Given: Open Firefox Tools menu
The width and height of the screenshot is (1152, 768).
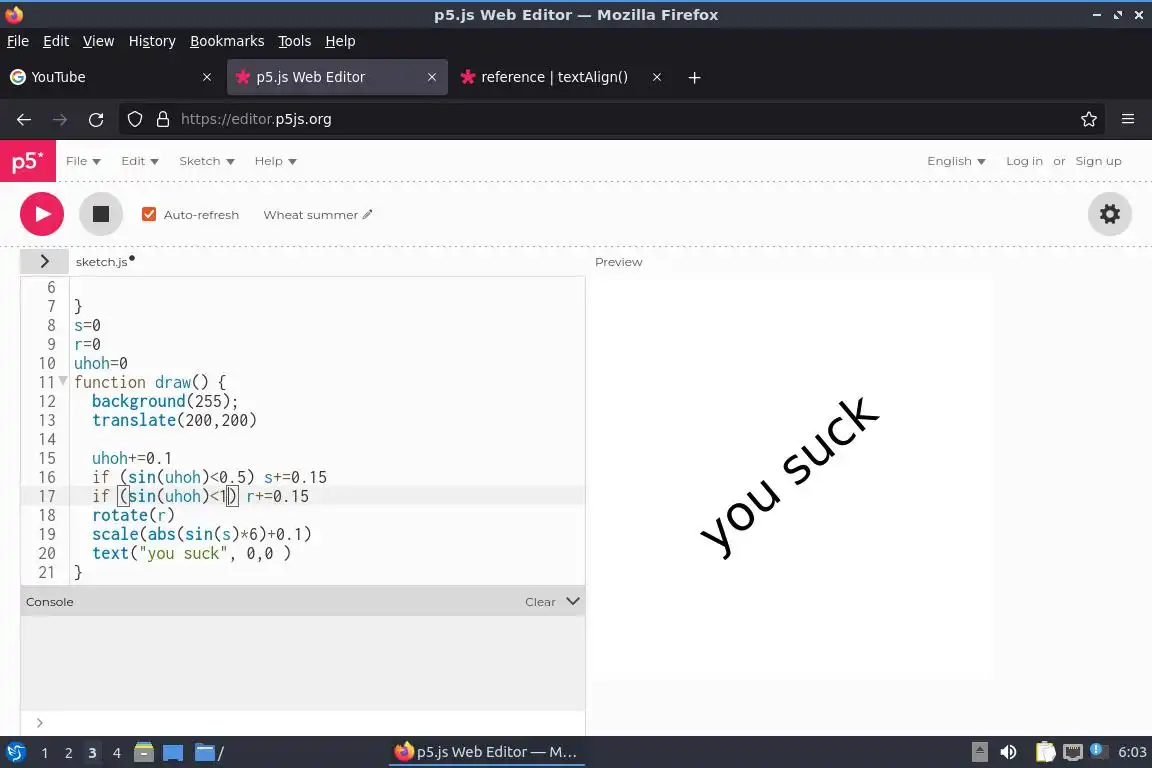Looking at the screenshot, I should (x=295, y=41).
